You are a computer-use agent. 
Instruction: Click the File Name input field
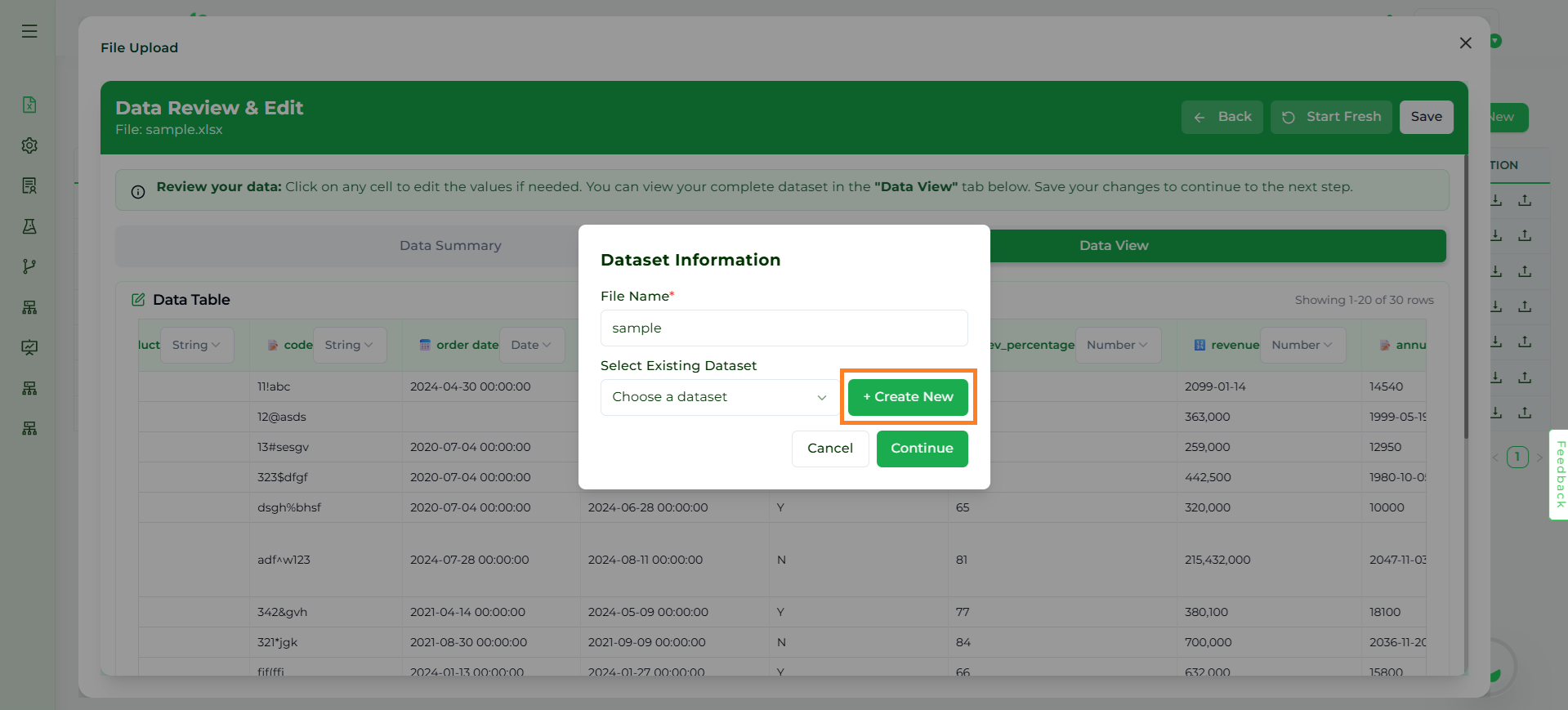tap(784, 328)
